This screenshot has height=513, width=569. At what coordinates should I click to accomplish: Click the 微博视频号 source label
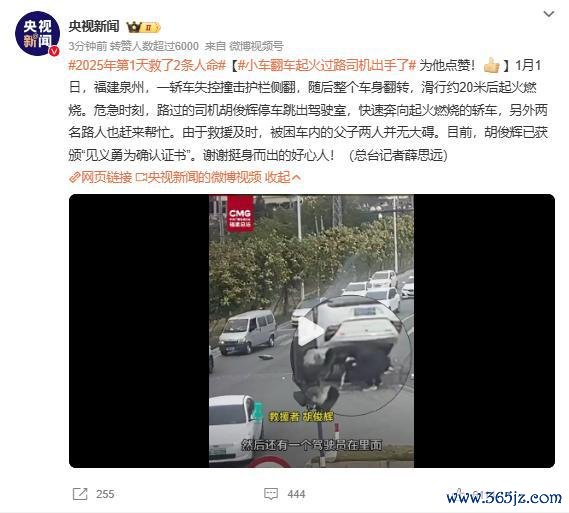coord(256,46)
